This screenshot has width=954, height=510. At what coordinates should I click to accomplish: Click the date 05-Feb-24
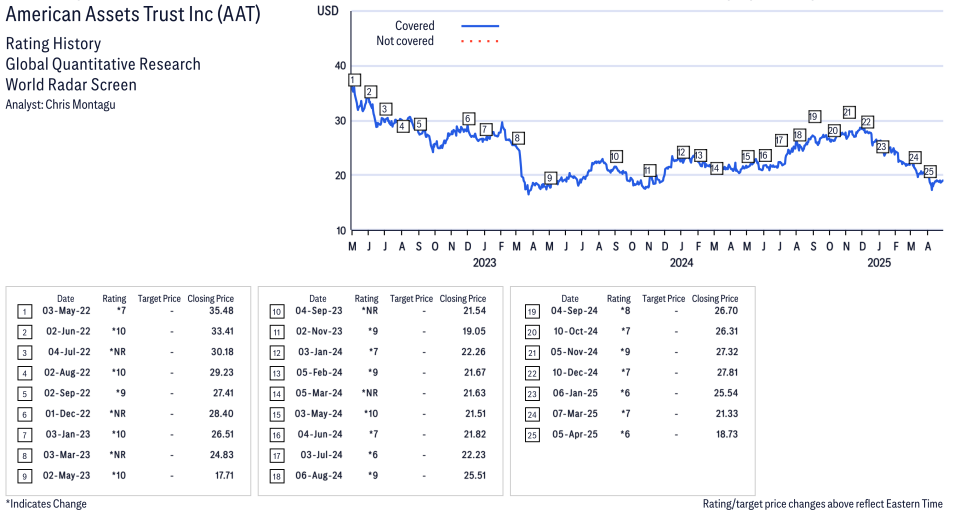pyautogui.click(x=319, y=372)
